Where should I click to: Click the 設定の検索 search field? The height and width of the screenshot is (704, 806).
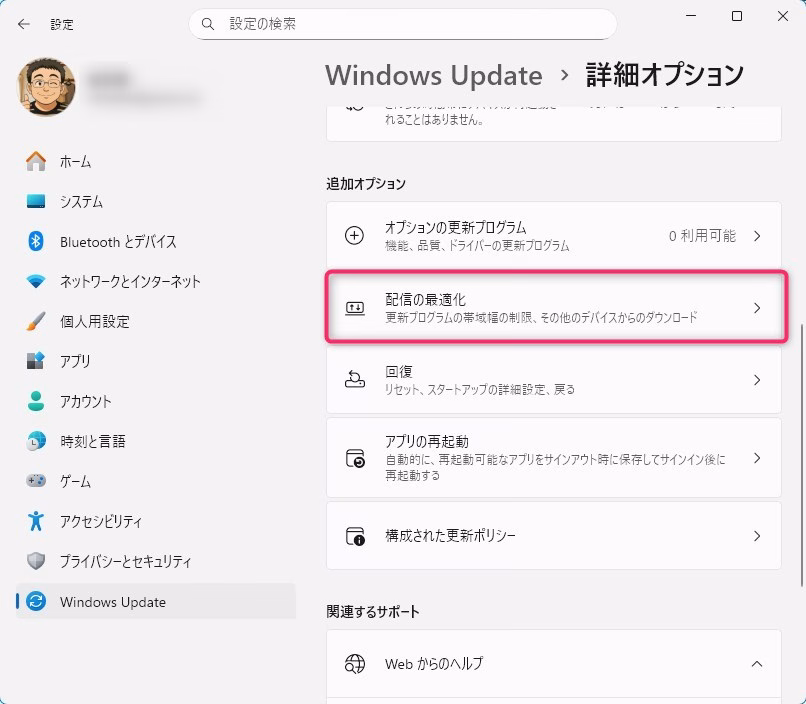[410, 23]
